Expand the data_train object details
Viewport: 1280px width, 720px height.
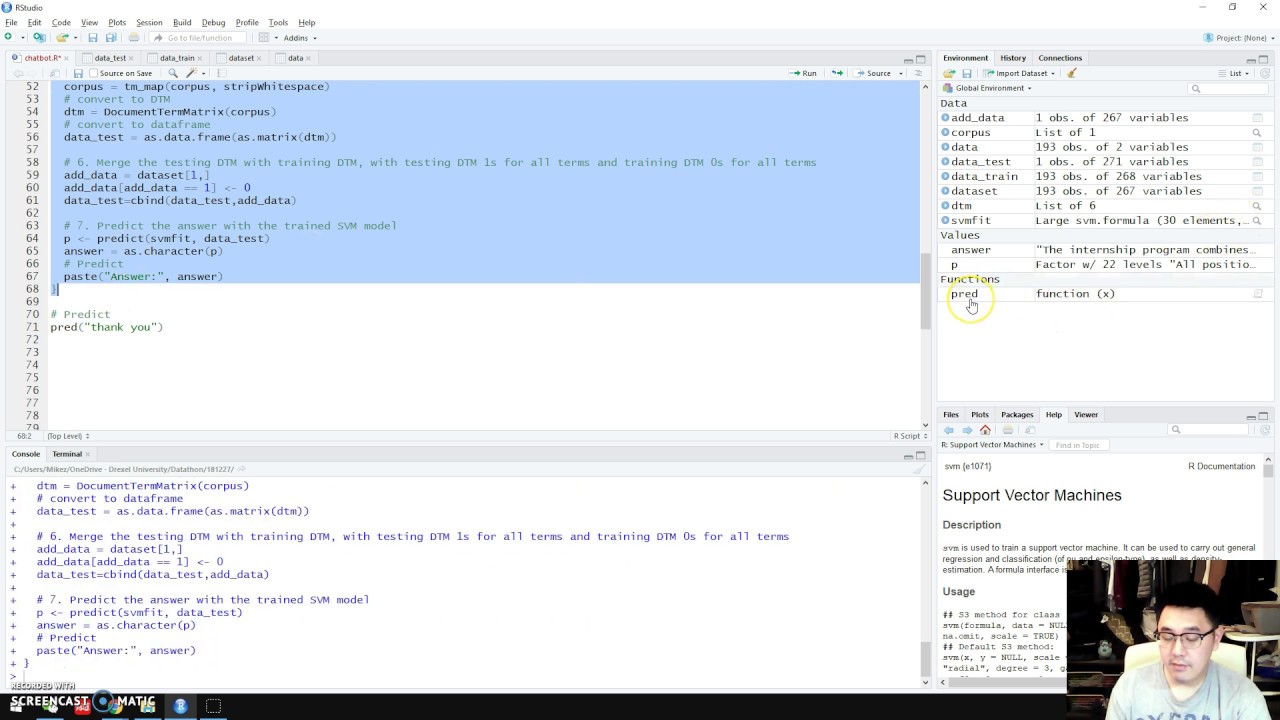tap(945, 176)
